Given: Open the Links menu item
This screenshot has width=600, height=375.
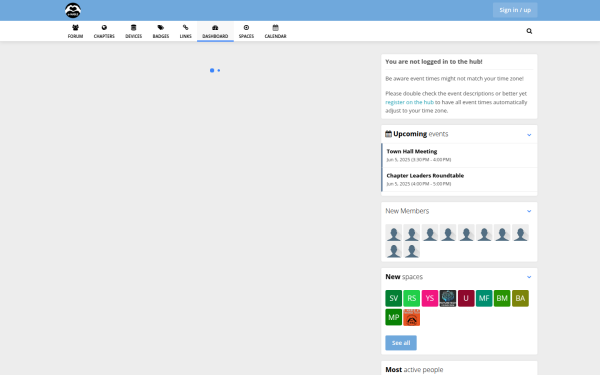Looking at the screenshot, I should pyautogui.click(x=186, y=31).
